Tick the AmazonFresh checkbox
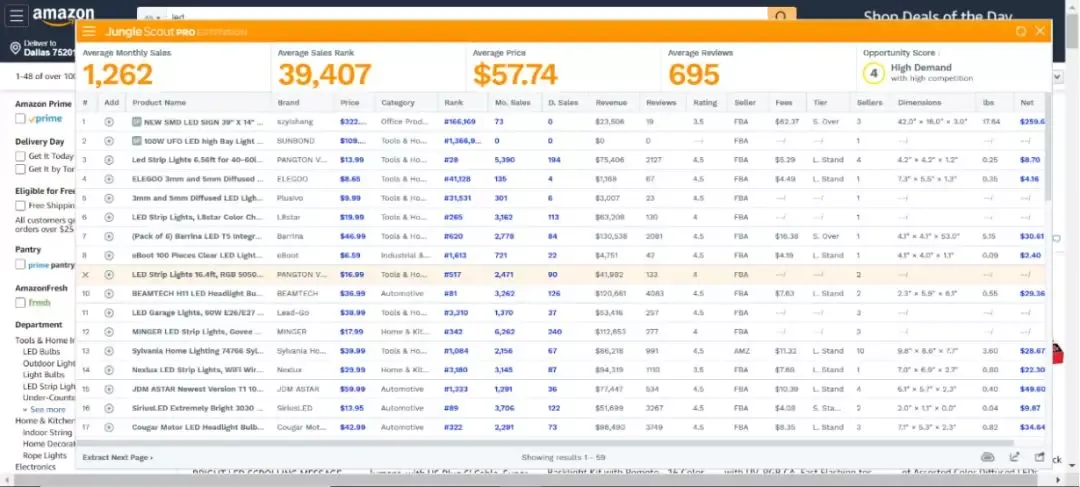The width and height of the screenshot is (1080, 487). (x=20, y=302)
